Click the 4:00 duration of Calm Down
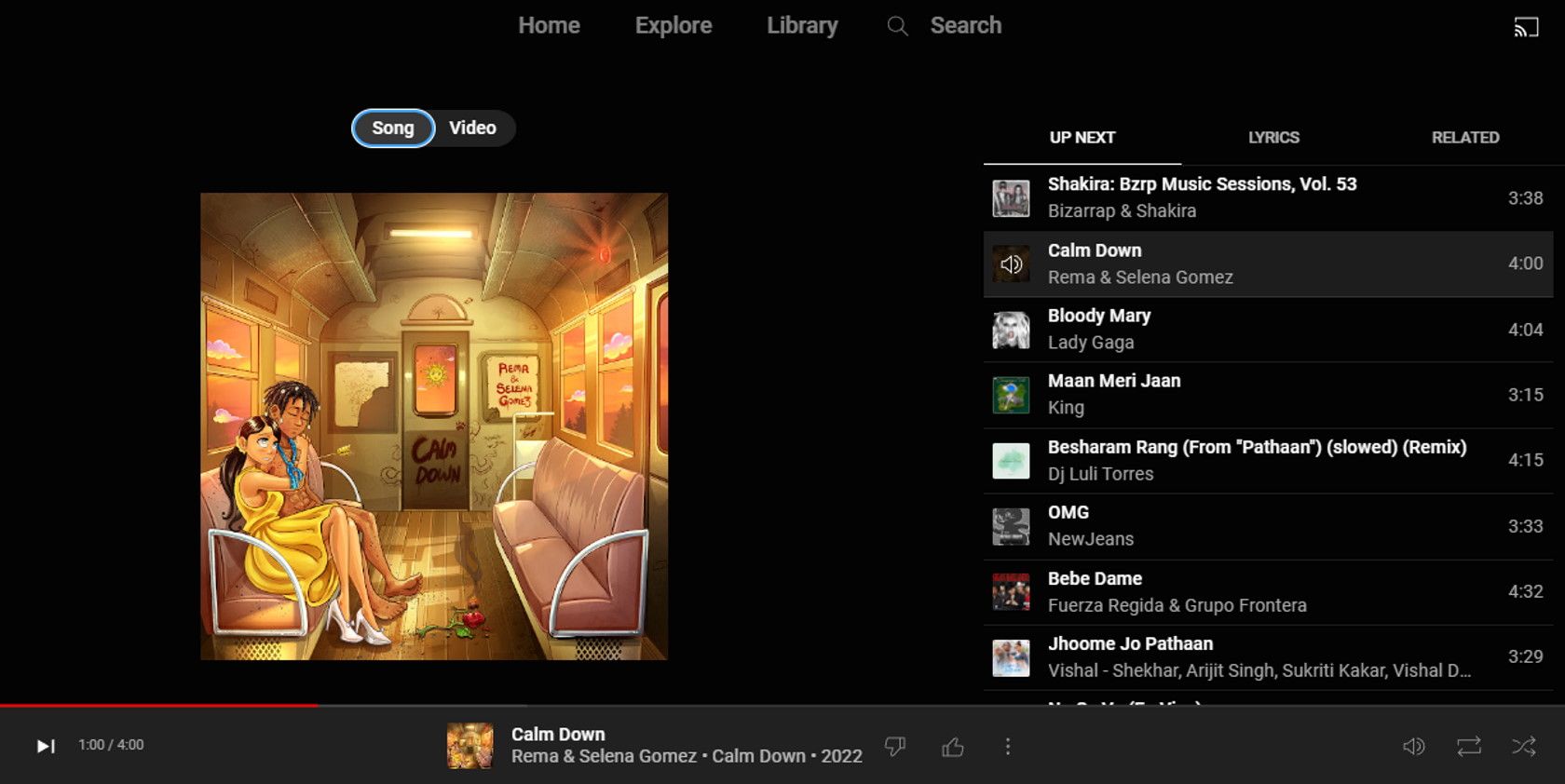1565x784 pixels. tap(1526, 264)
